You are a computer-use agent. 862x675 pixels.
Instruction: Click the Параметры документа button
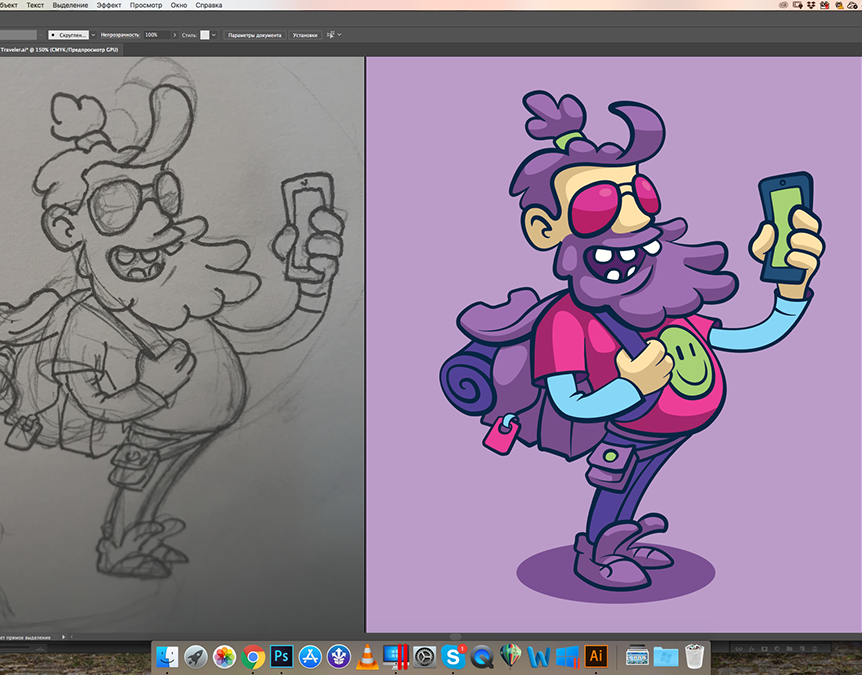tap(255, 35)
